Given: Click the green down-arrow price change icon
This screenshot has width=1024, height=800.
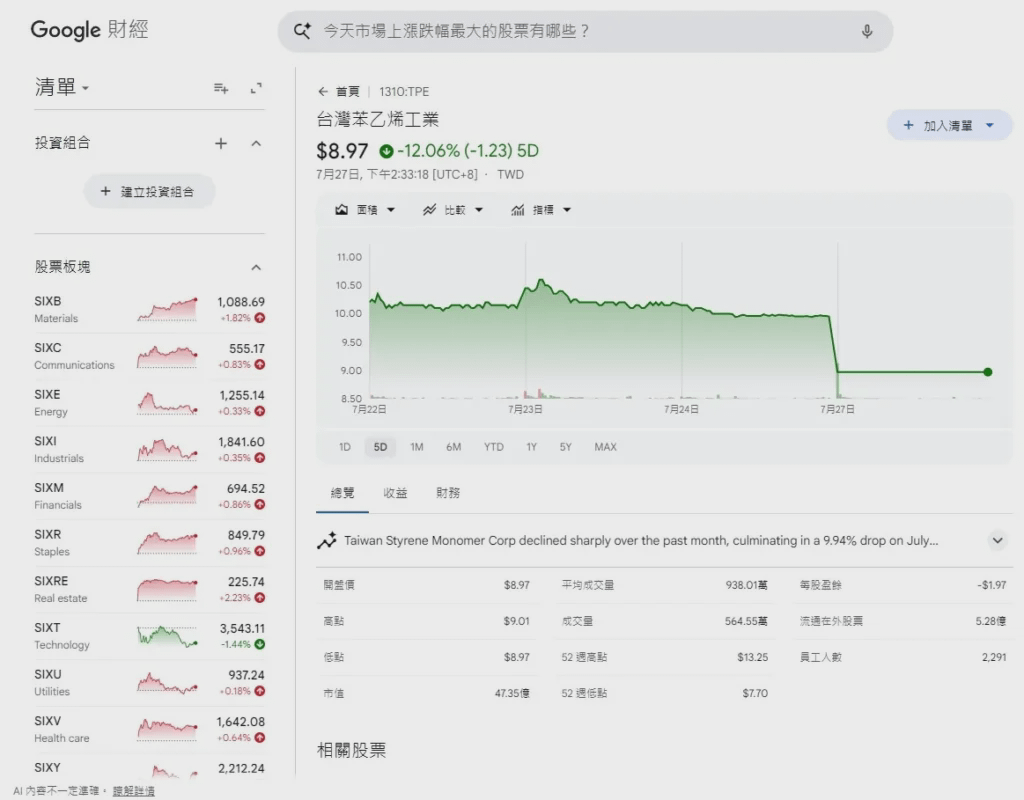Looking at the screenshot, I should (x=386, y=152).
